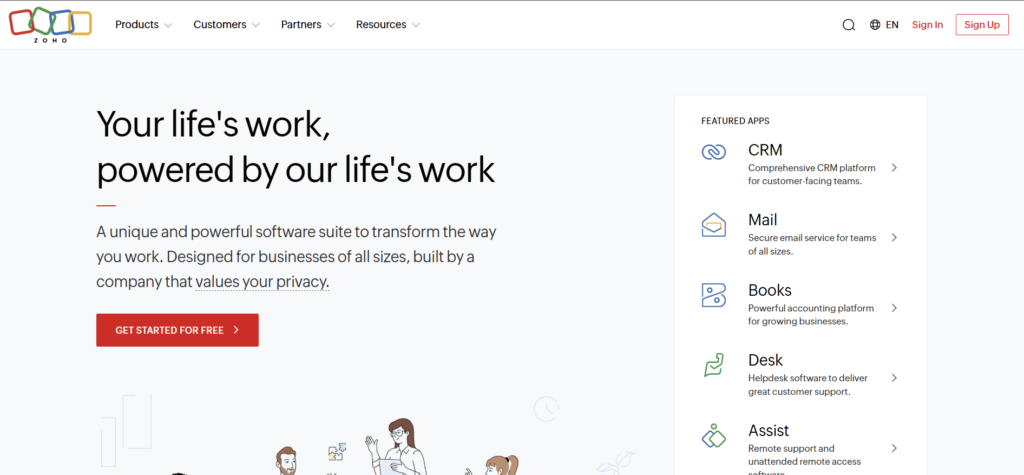Open the Desk helpdesk software title
Image resolution: width=1024 pixels, height=475 pixels.
click(765, 360)
